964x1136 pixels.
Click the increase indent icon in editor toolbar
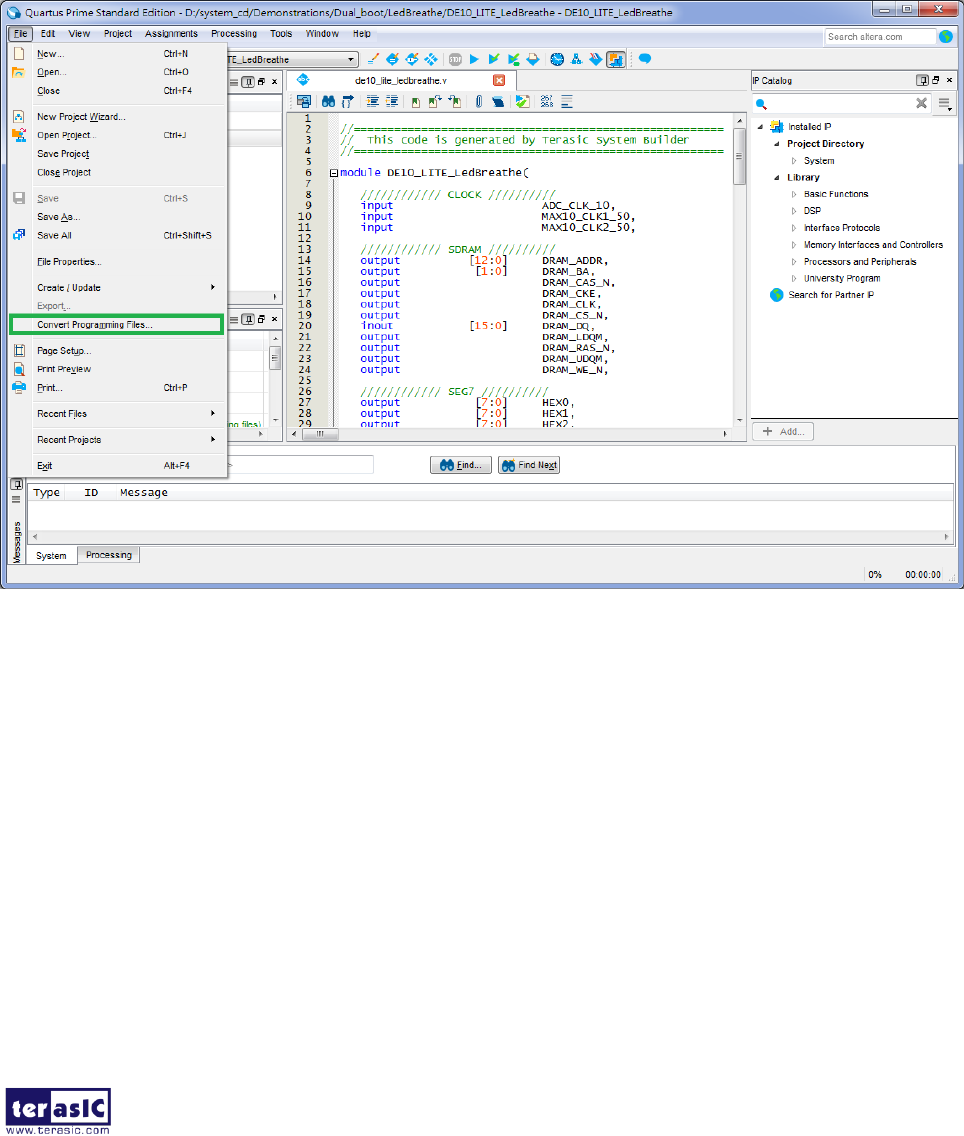pyautogui.click(x=372, y=101)
